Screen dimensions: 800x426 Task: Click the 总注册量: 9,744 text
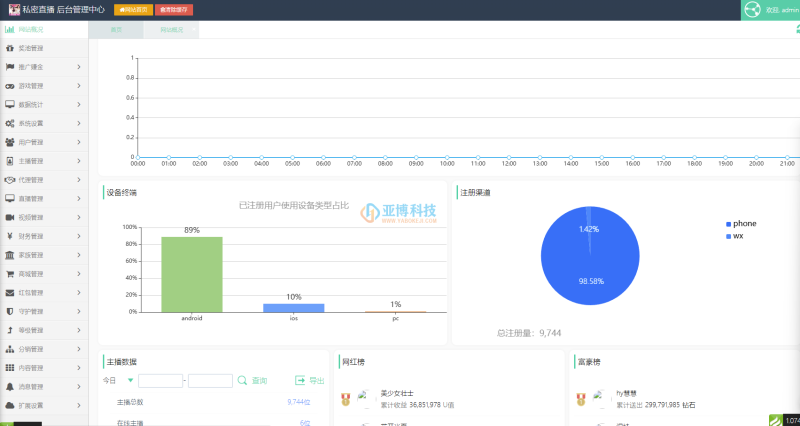click(x=529, y=333)
